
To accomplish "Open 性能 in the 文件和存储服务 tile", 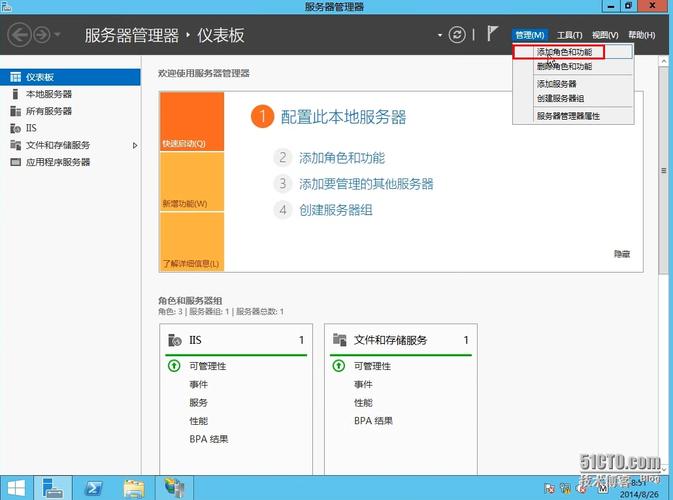I will 364,403.
